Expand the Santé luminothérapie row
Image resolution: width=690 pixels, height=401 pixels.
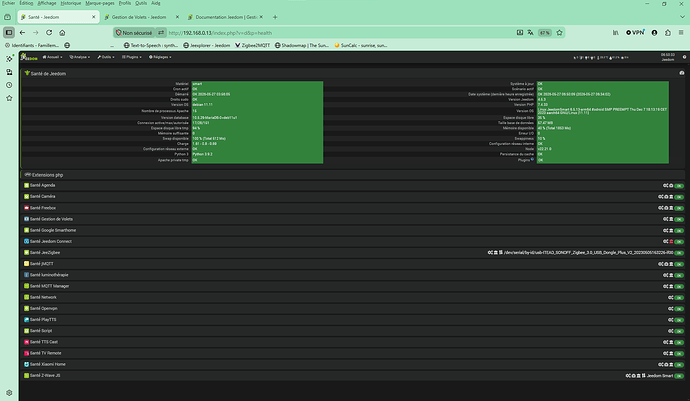pyautogui.click(x=352, y=275)
